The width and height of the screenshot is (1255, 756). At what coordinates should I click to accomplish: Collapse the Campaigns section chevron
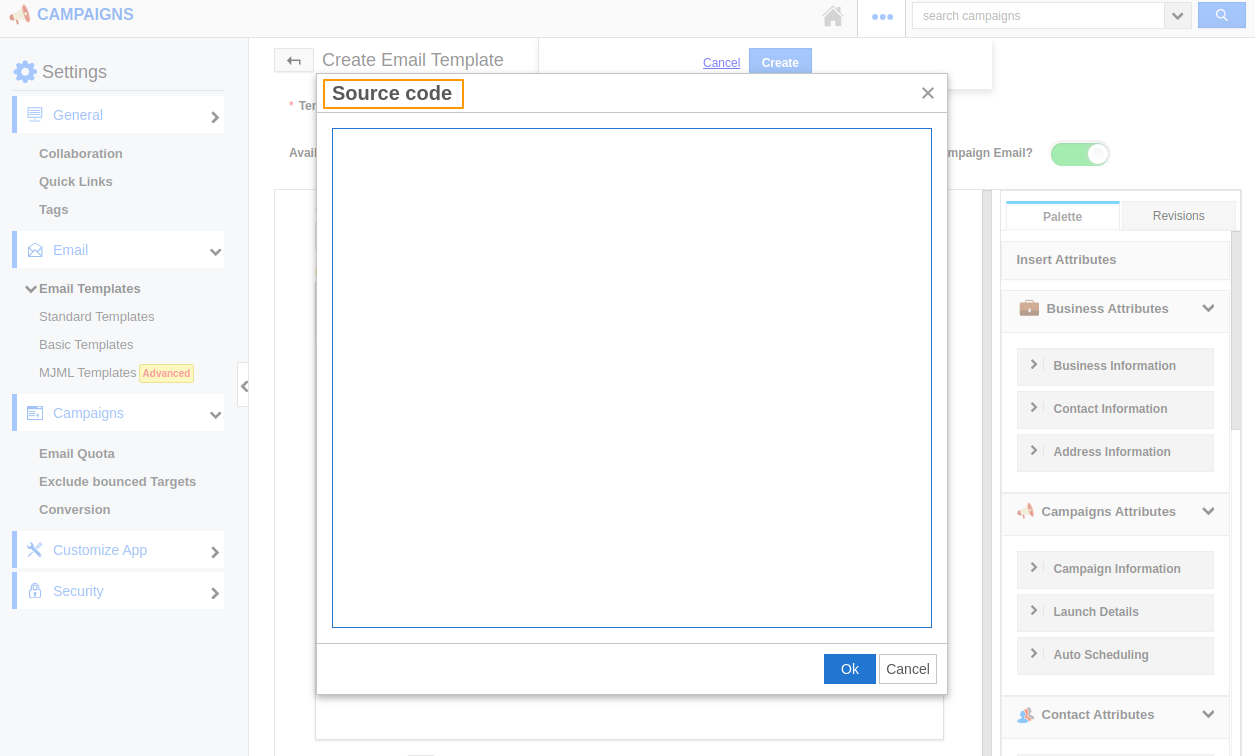click(215, 415)
